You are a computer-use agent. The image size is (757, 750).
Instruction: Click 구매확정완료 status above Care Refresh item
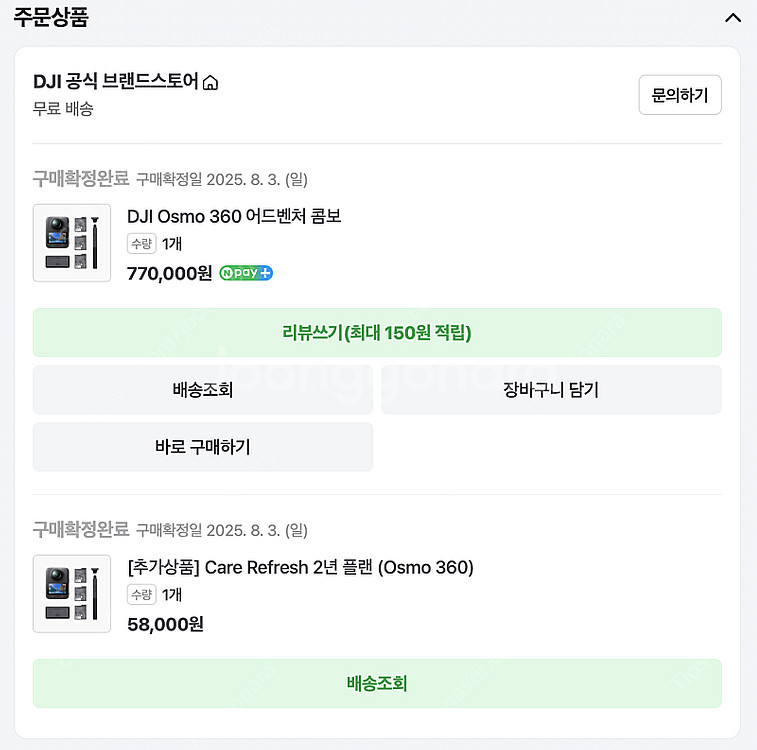[81, 530]
